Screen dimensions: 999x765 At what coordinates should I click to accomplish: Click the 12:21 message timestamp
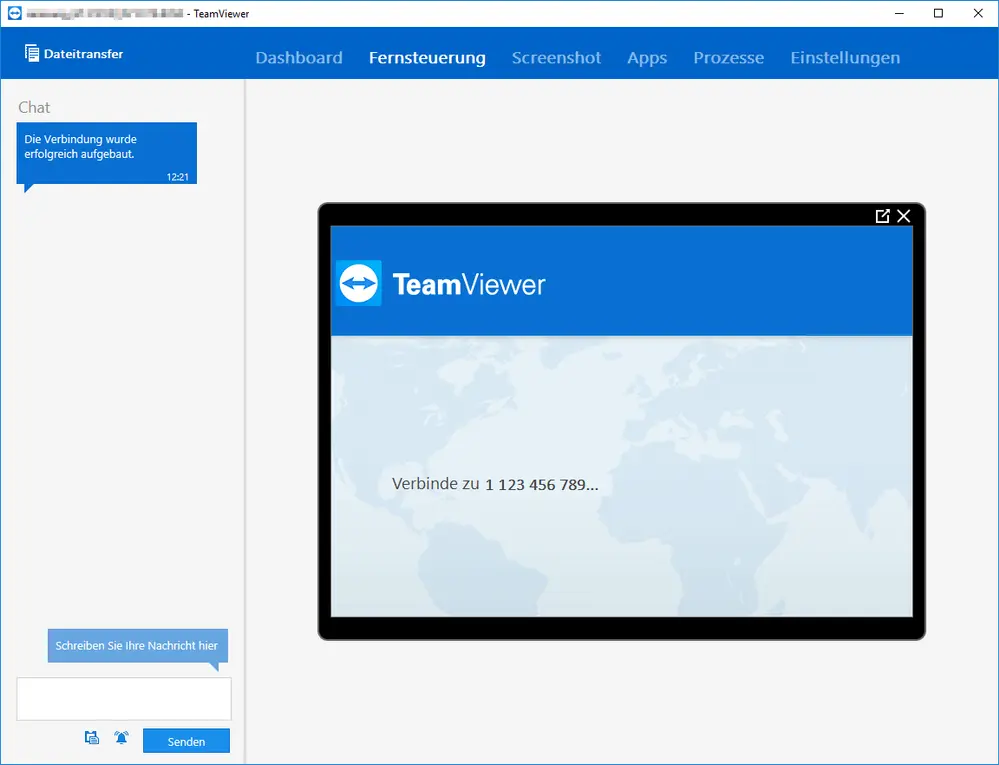(178, 177)
